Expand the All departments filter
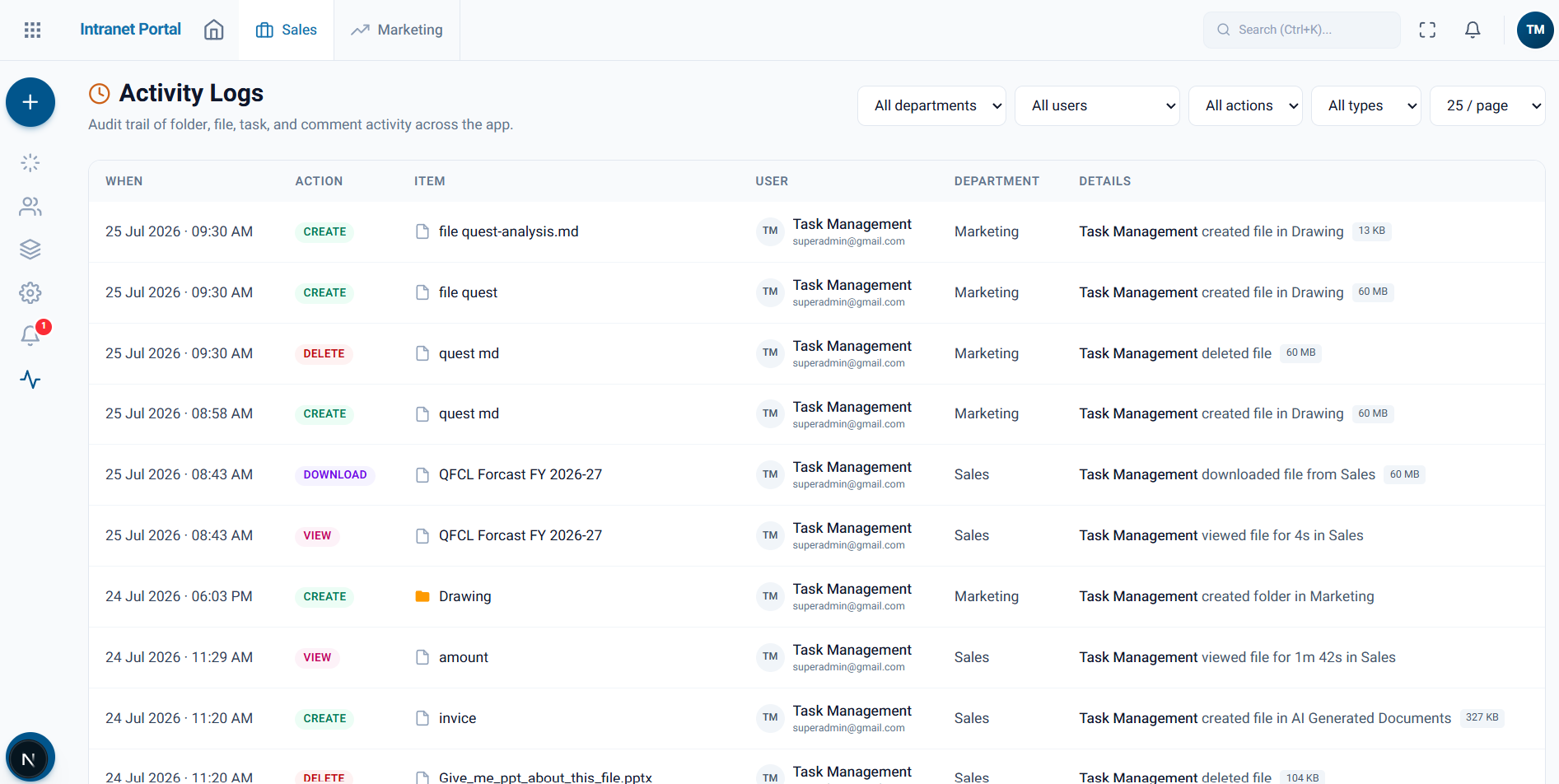1559x784 pixels. pos(931,105)
